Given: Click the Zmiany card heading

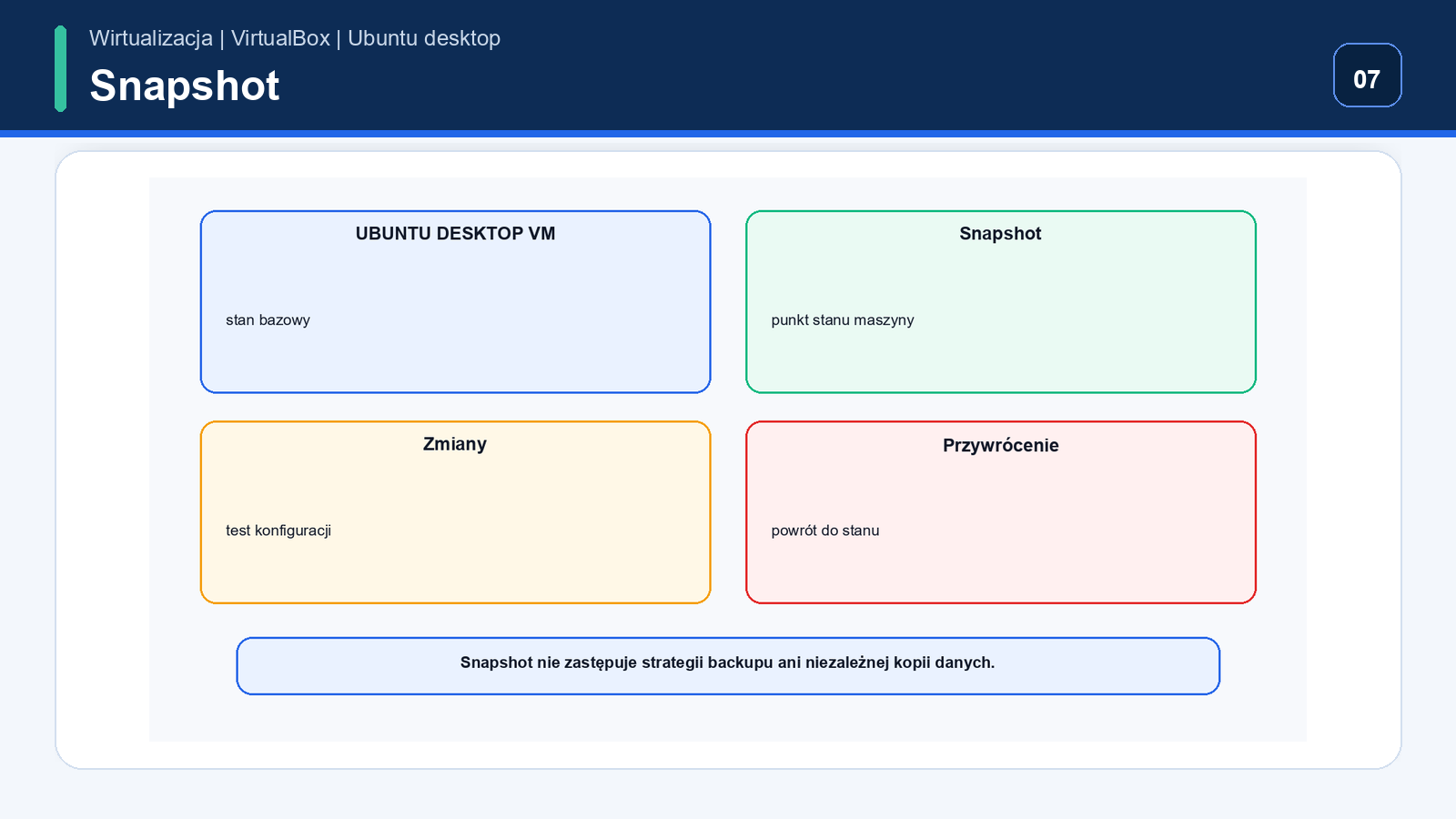Looking at the screenshot, I should click(x=455, y=444).
